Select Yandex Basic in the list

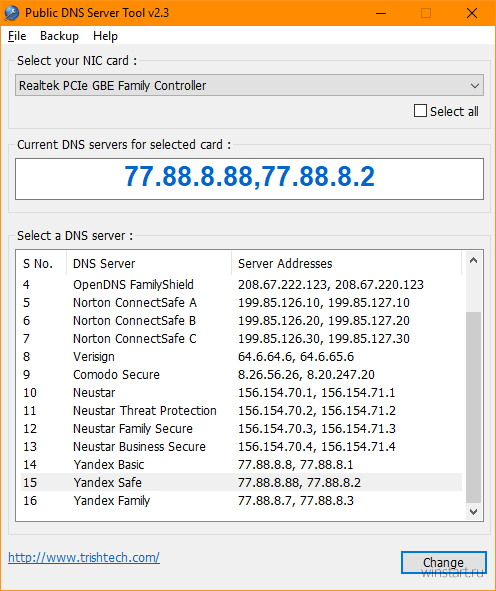click(241, 464)
